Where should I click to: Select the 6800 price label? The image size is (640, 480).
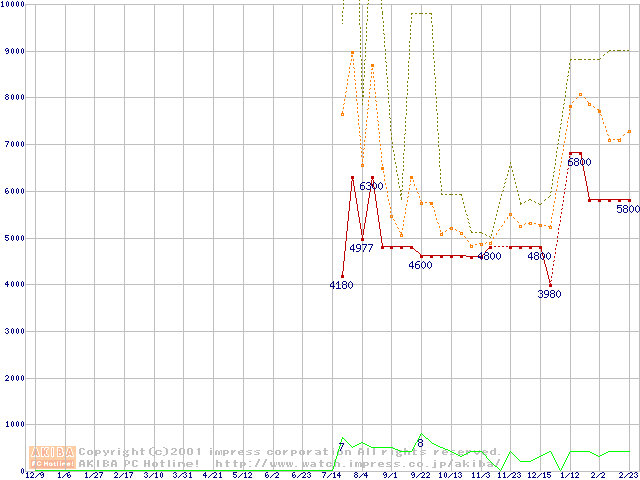tap(579, 161)
